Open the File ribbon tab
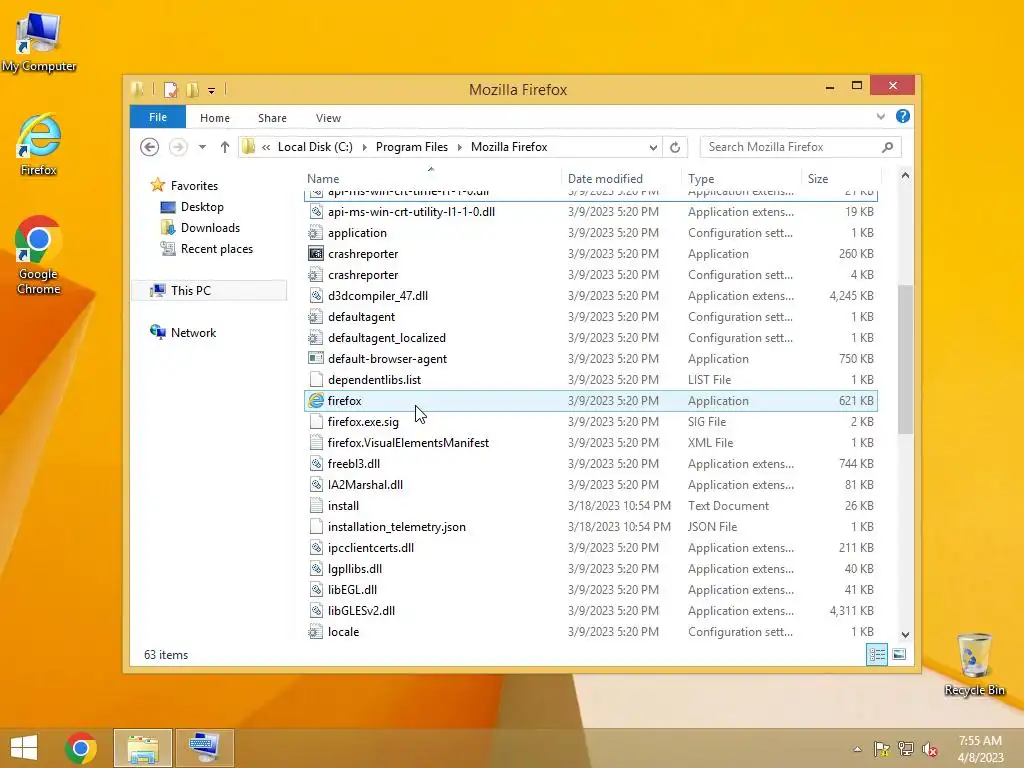The image size is (1024, 768). tap(158, 117)
